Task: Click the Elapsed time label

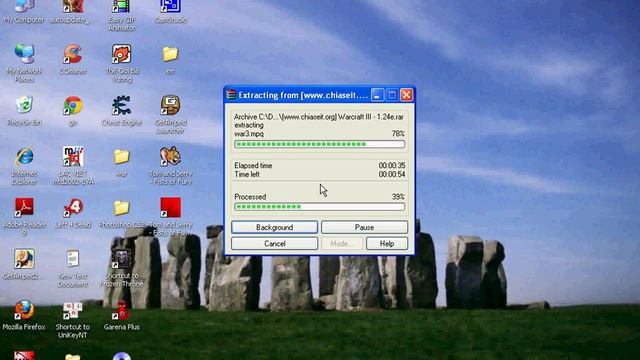Action: [x=253, y=166]
